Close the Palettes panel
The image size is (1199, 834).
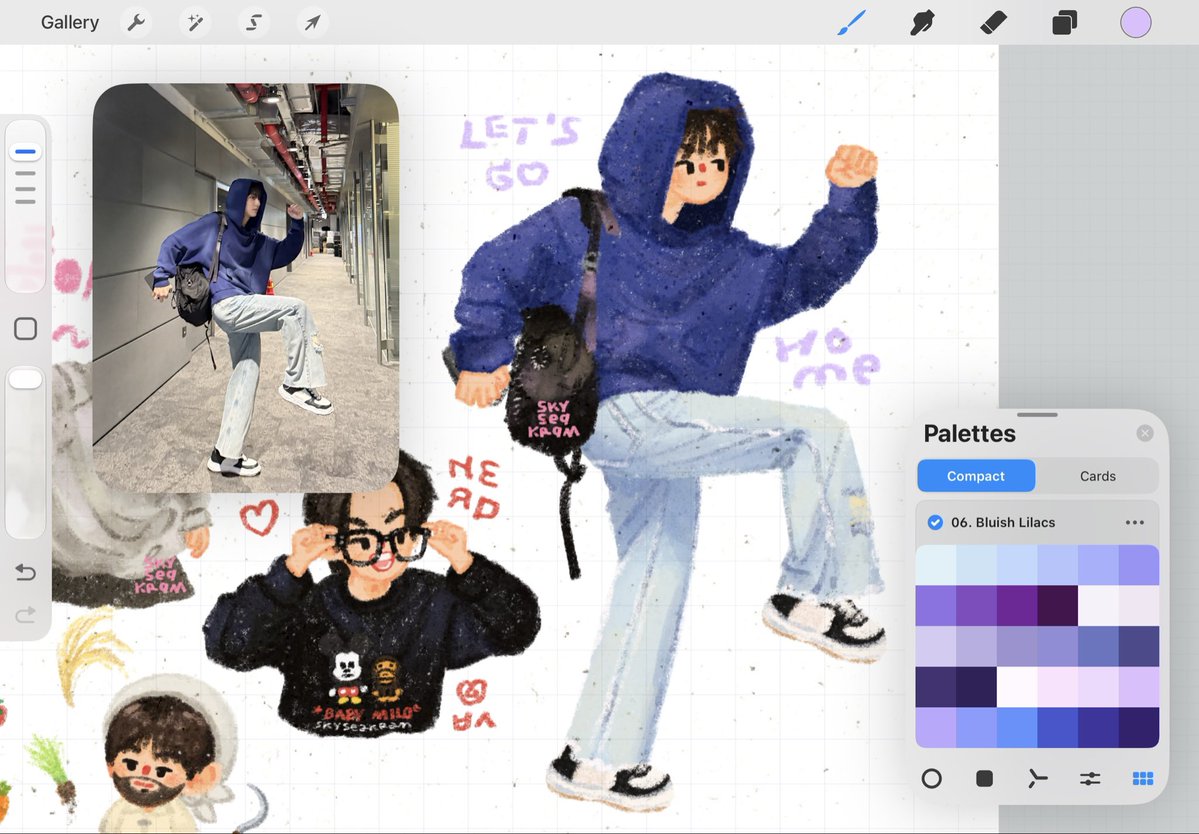click(1145, 433)
